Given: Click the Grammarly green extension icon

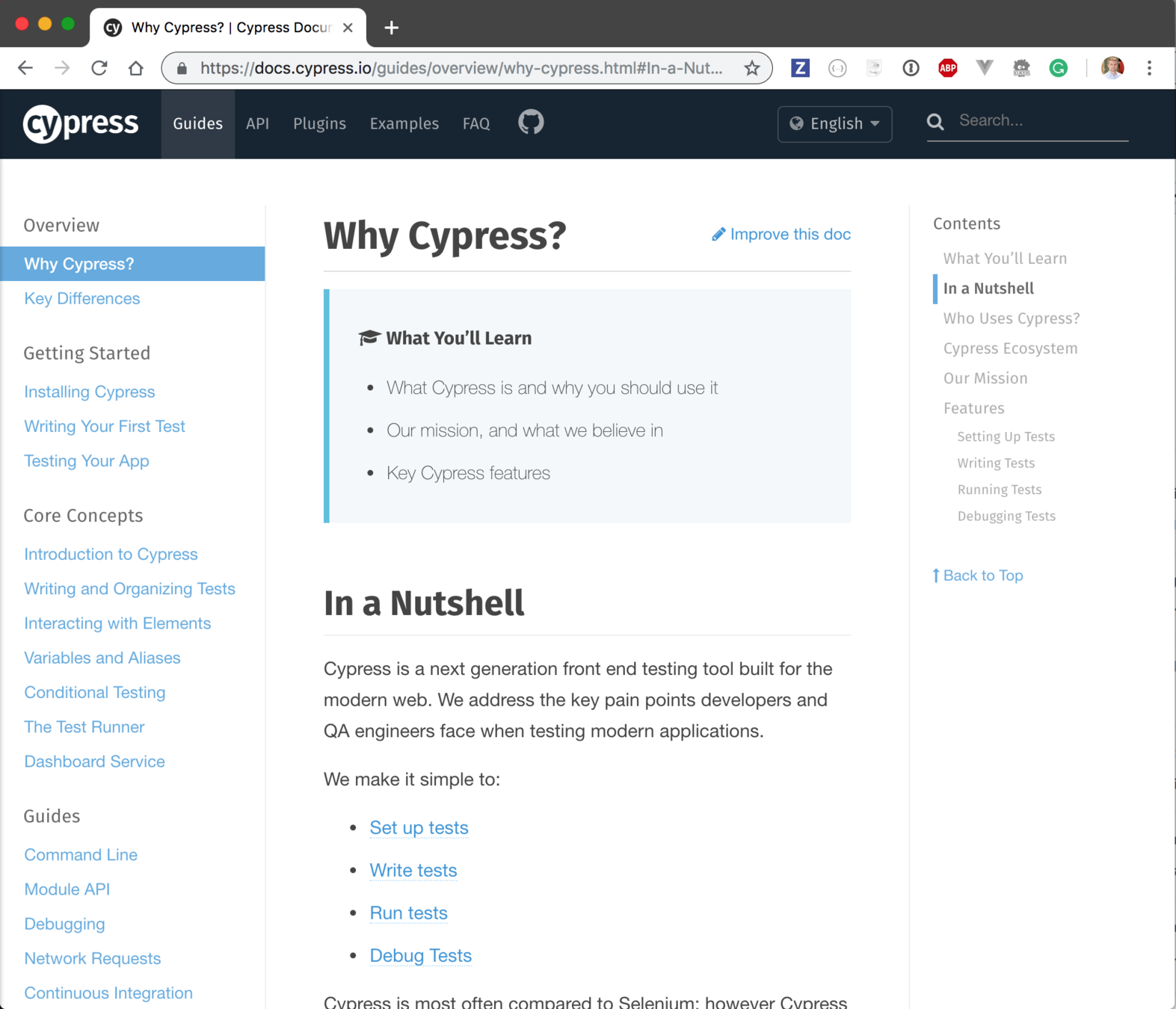Looking at the screenshot, I should [1058, 68].
